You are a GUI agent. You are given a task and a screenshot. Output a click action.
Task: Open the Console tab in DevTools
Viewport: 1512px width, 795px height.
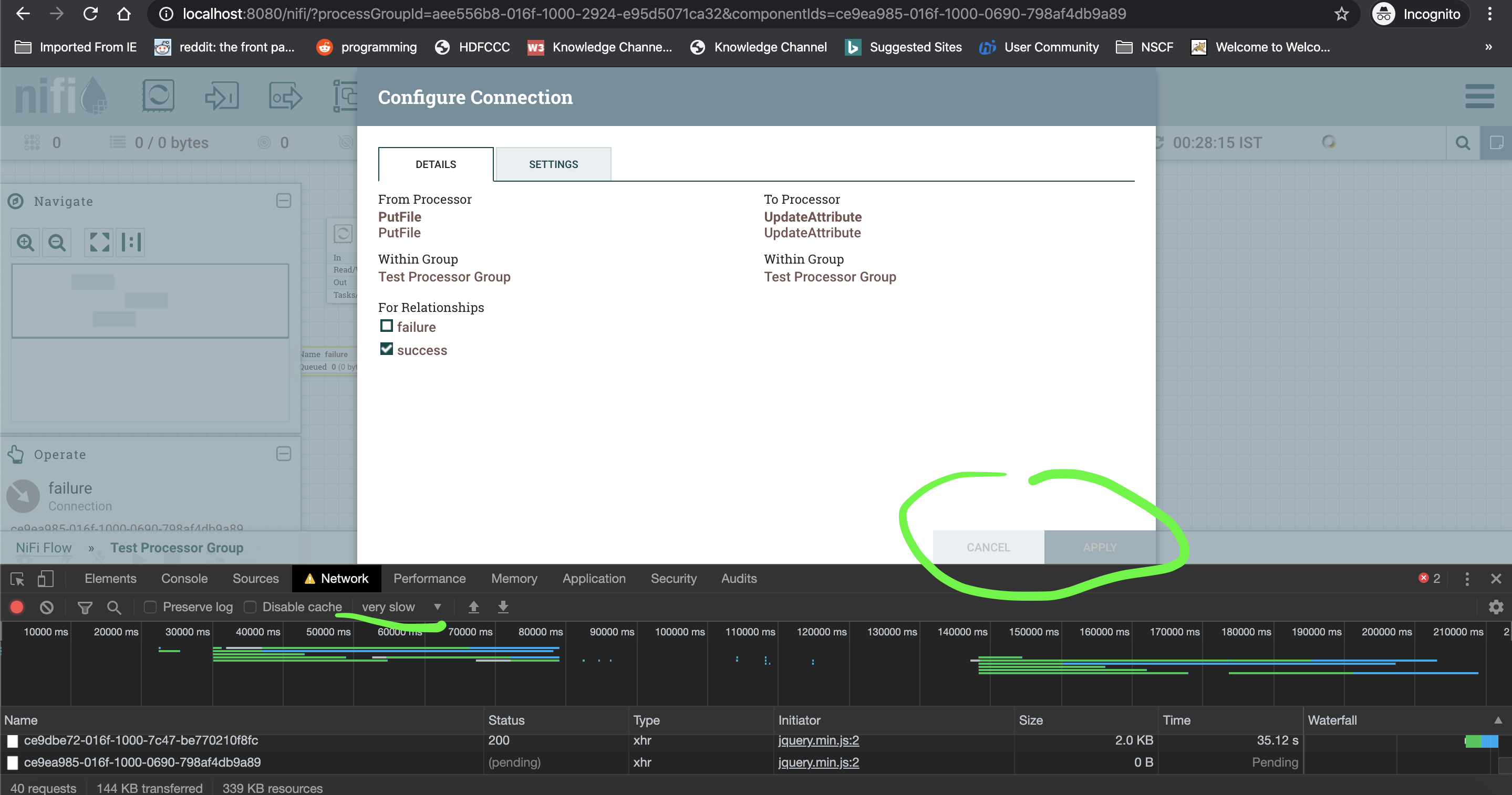coord(184,579)
